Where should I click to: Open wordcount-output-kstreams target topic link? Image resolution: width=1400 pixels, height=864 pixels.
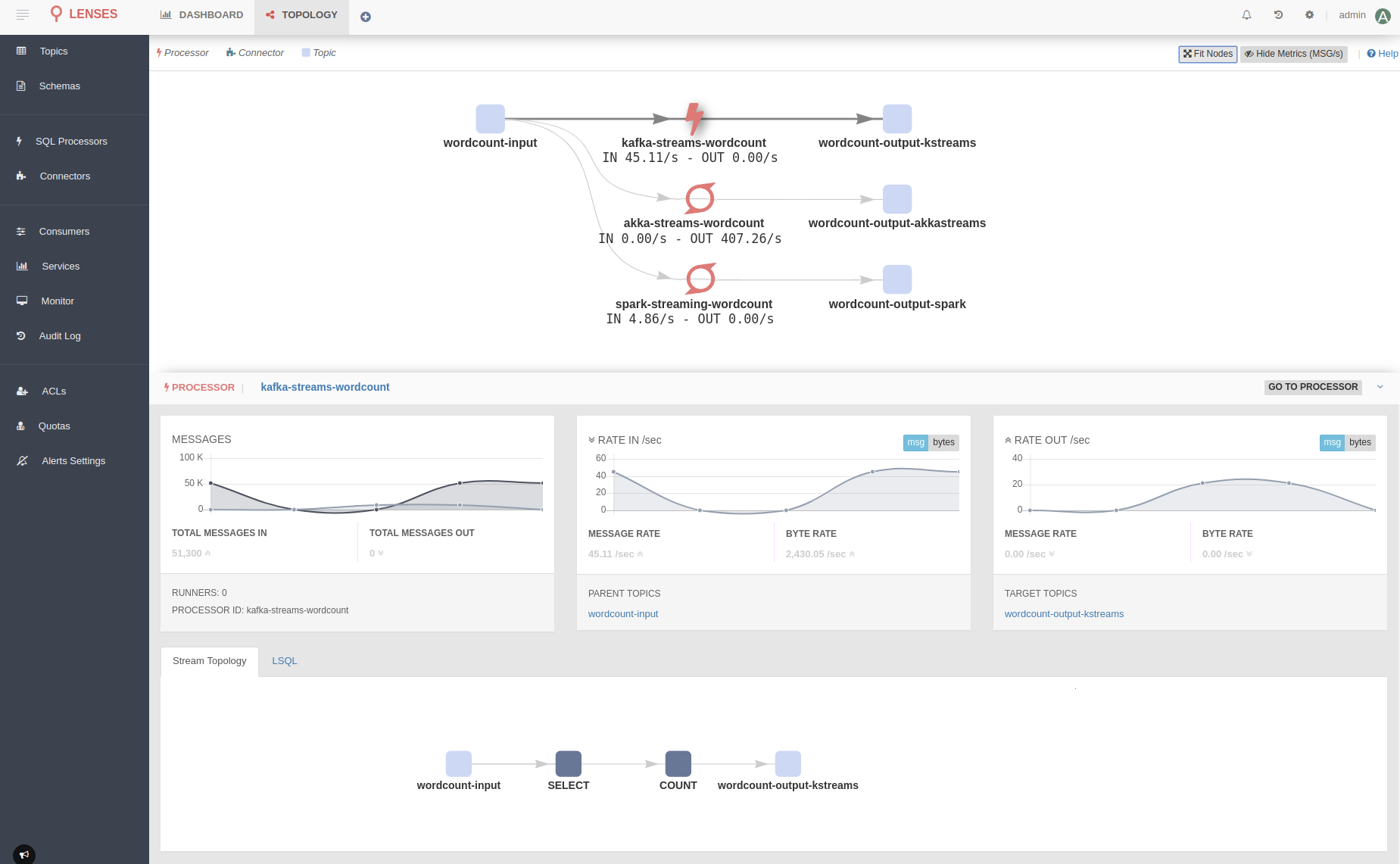(1064, 614)
